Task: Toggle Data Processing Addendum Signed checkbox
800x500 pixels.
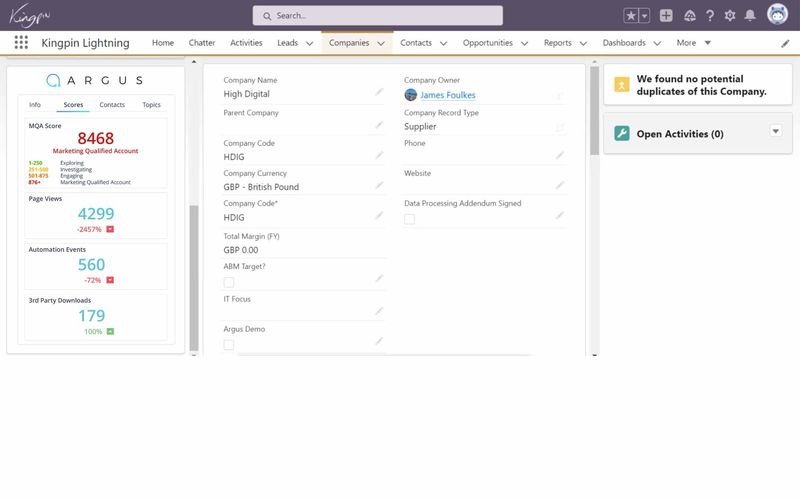Action: pos(409,219)
